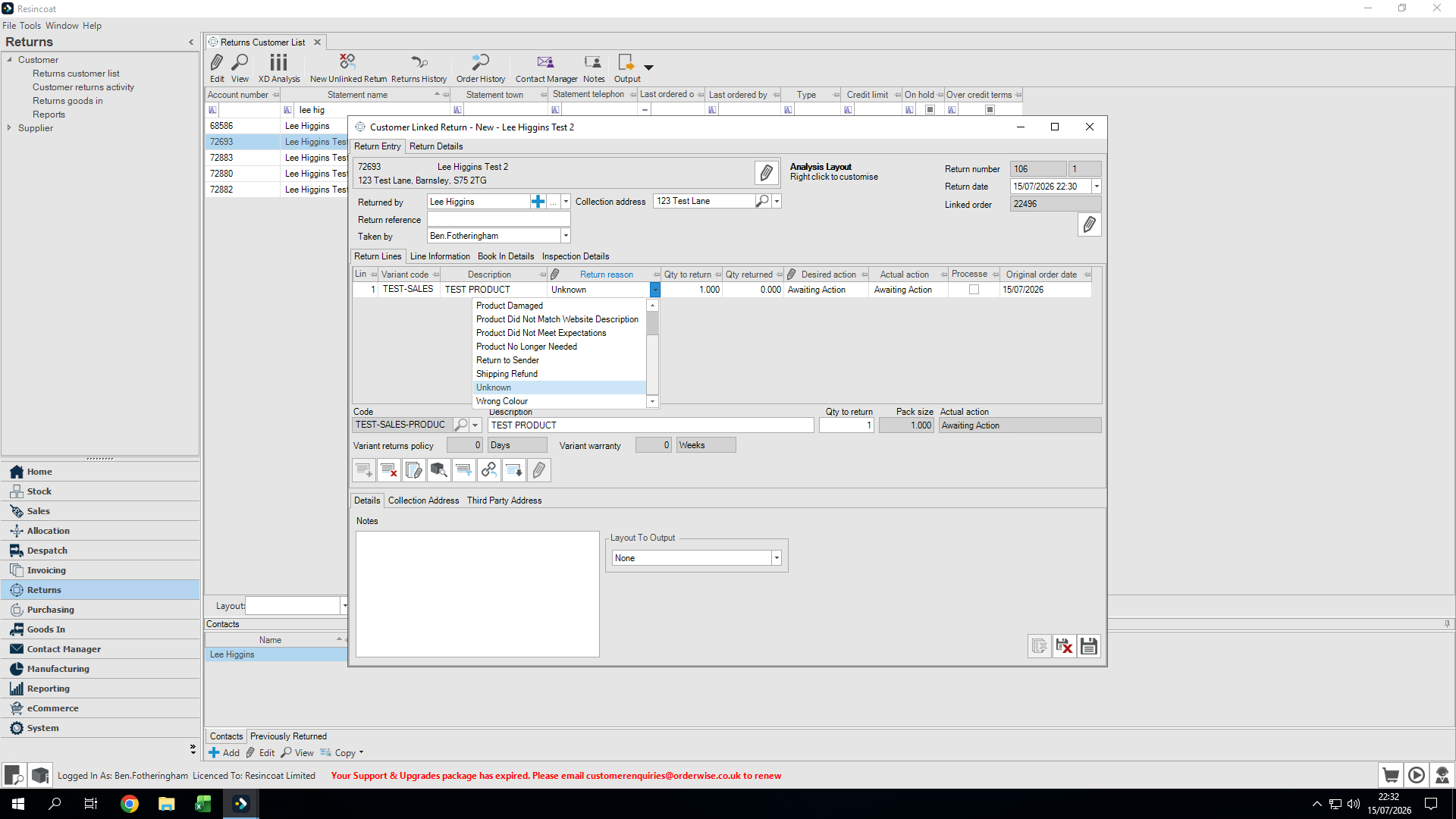The height and width of the screenshot is (819, 1456).
Task: Click Add under the Contacts panel
Action: pos(224,753)
